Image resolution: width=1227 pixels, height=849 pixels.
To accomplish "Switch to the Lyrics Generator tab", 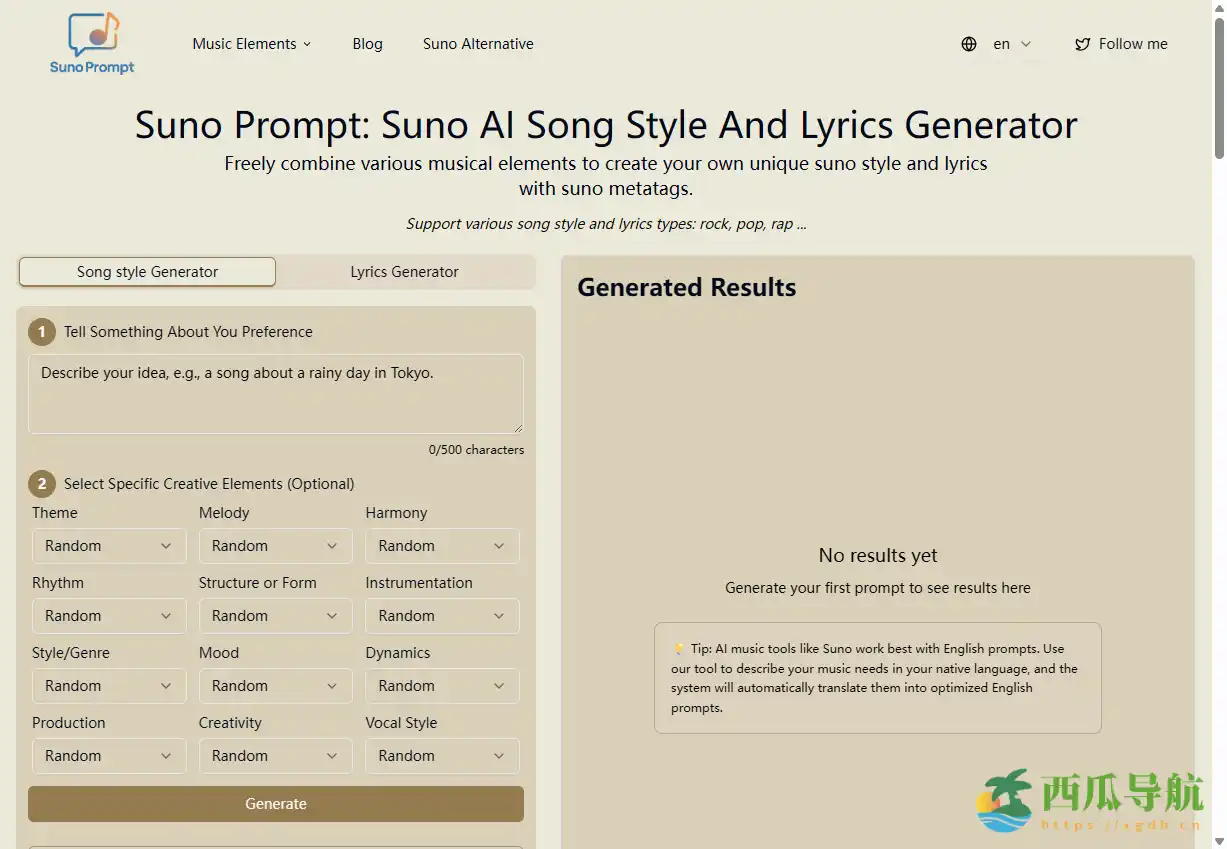I will pyautogui.click(x=404, y=272).
